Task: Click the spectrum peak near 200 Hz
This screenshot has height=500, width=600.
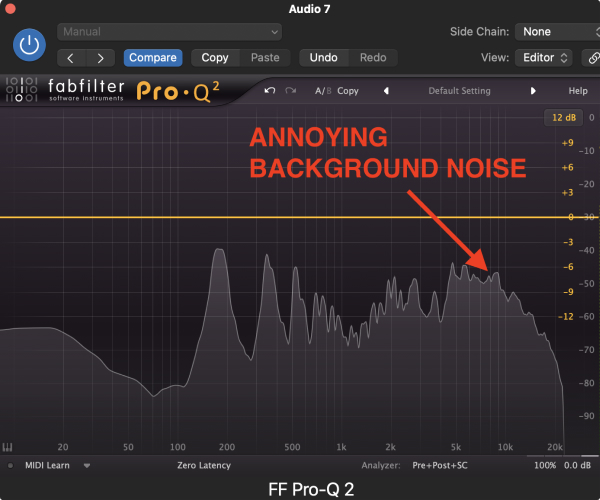Action: click(219, 249)
